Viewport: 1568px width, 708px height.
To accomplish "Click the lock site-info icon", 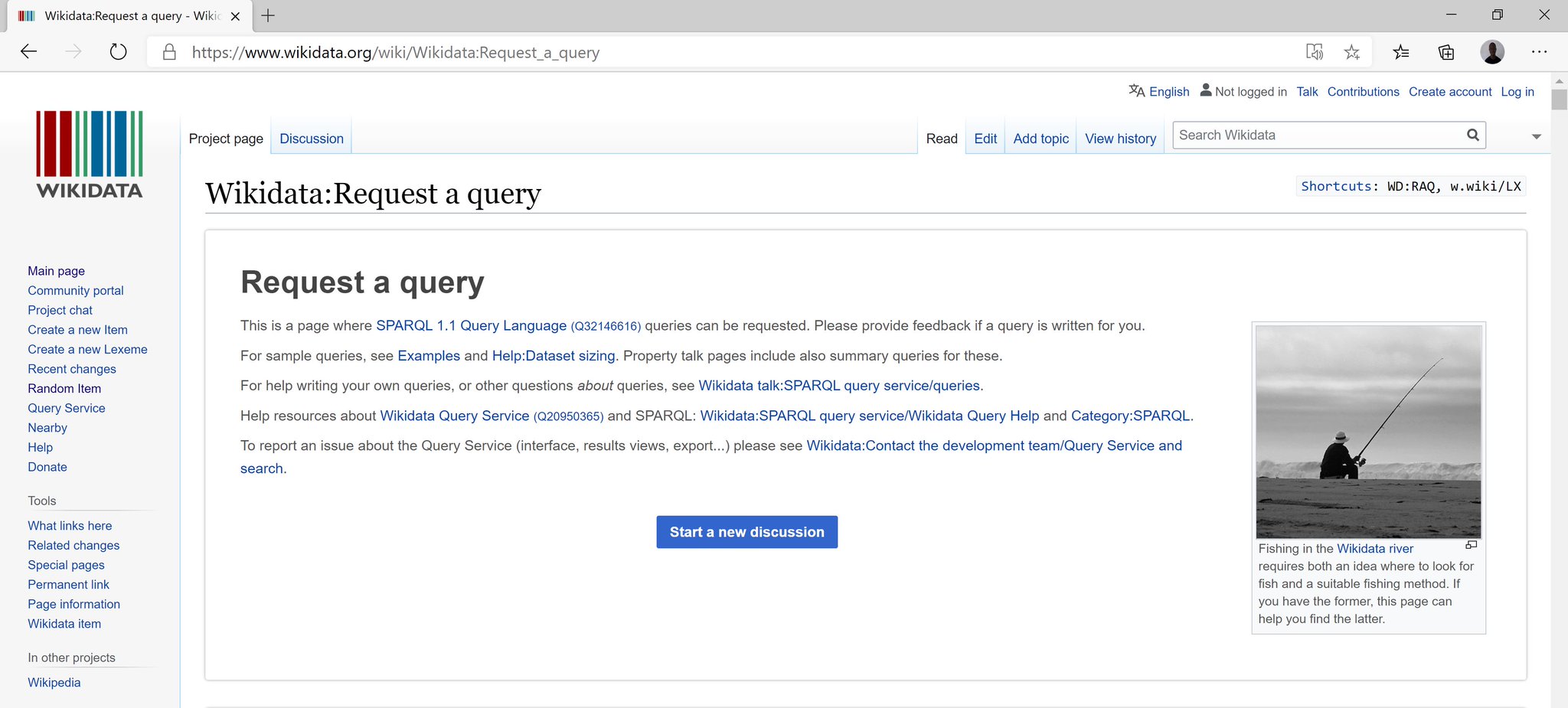I will pyautogui.click(x=170, y=52).
